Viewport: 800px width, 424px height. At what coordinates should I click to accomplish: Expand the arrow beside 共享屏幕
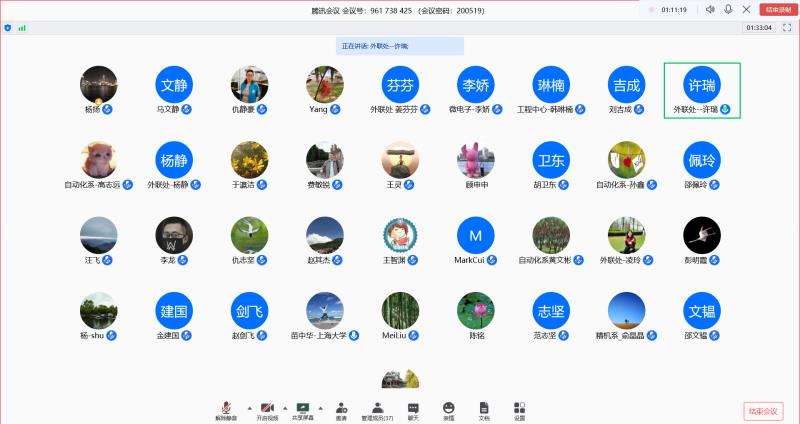pos(318,408)
